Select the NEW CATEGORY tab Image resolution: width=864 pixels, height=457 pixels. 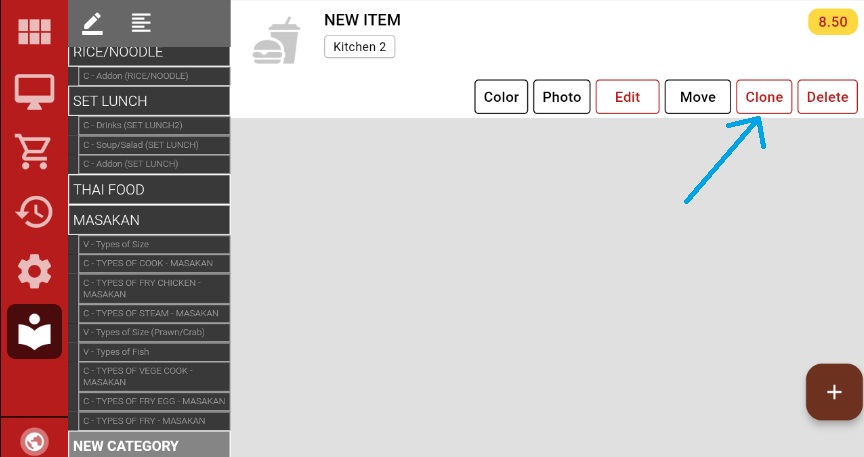(x=149, y=446)
